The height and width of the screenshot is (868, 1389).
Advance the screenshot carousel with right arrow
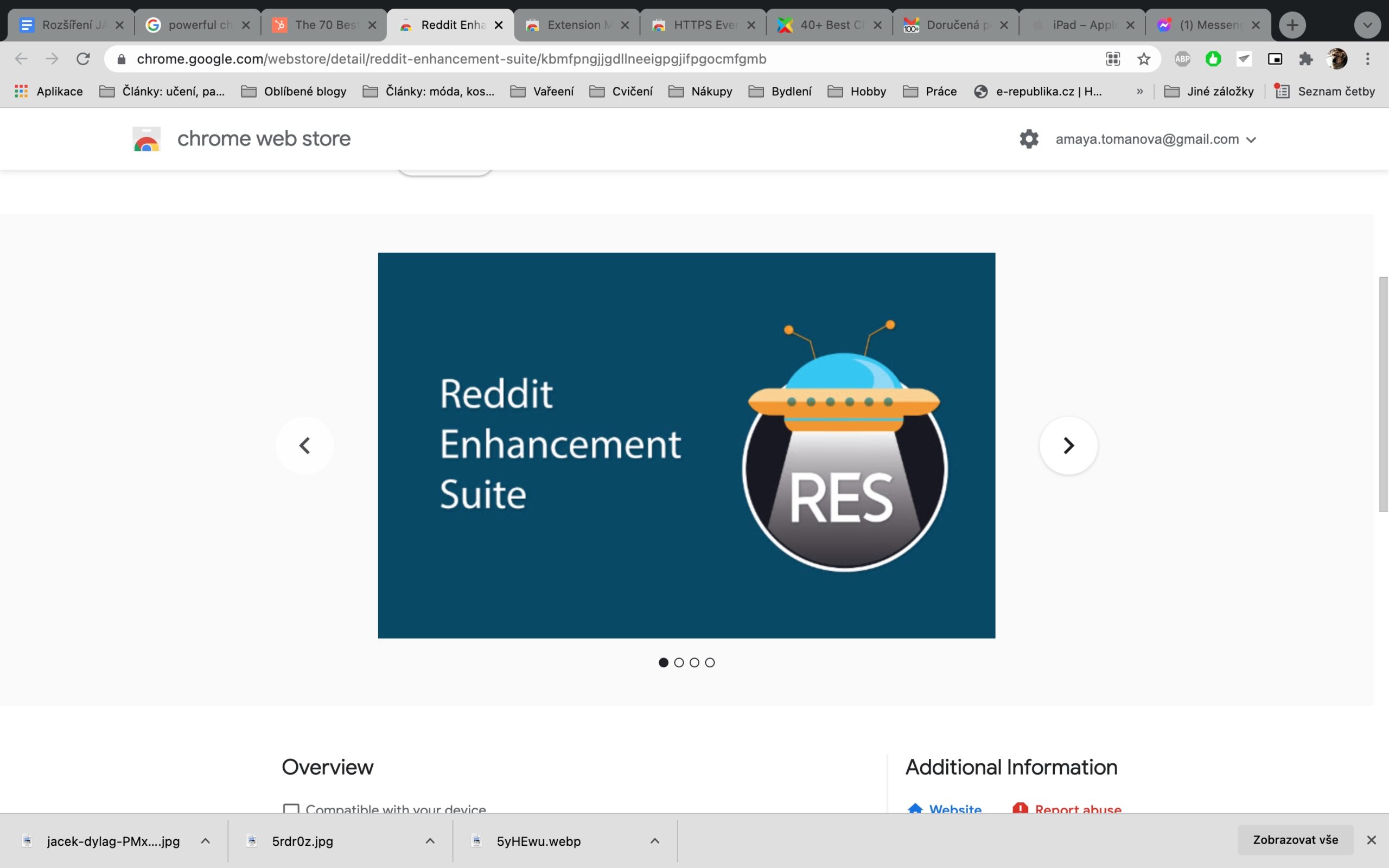point(1067,445)
